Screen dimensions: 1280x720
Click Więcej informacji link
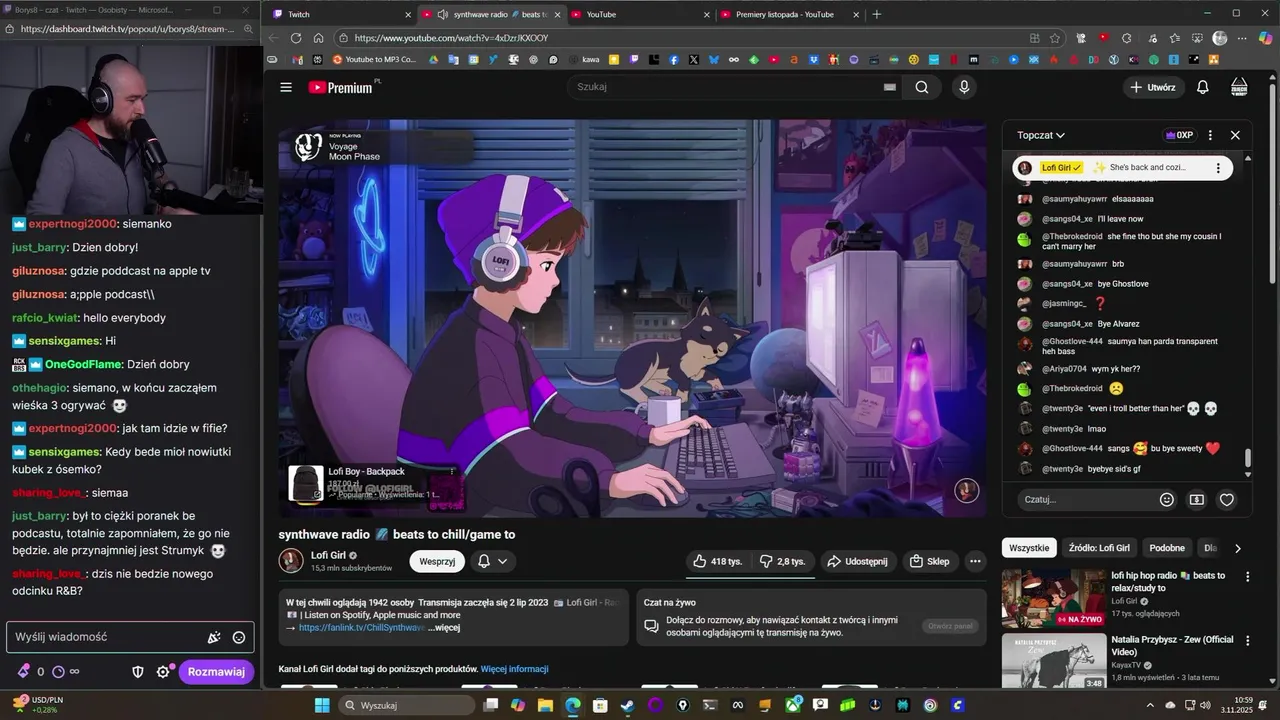tap(514, 669)
